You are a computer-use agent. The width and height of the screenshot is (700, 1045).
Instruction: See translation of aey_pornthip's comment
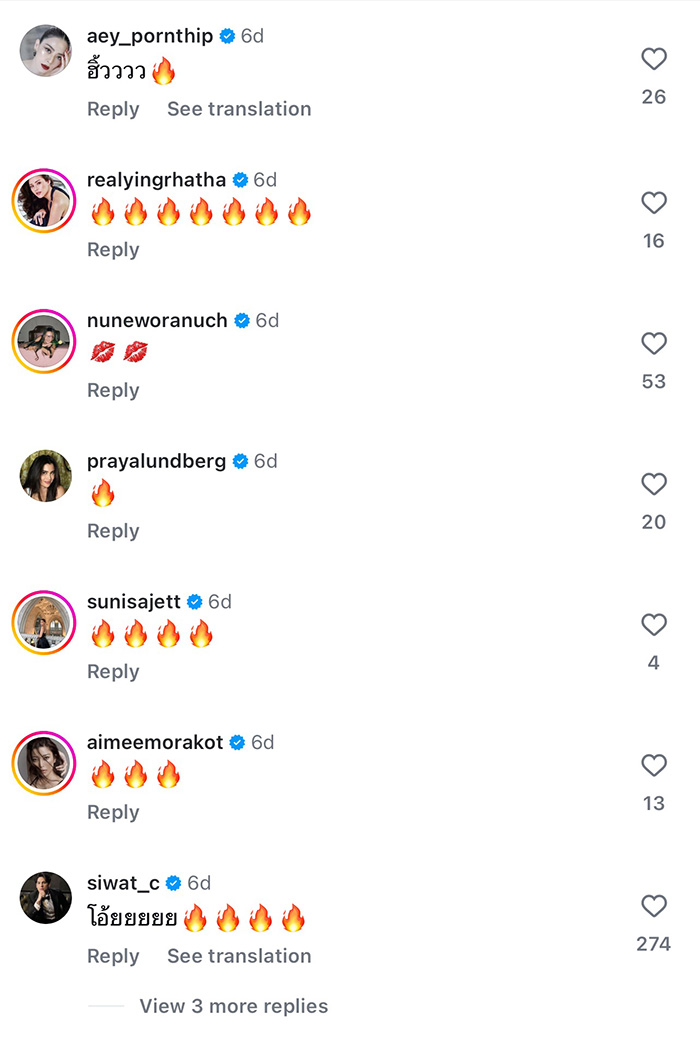[x=239, y=109]
